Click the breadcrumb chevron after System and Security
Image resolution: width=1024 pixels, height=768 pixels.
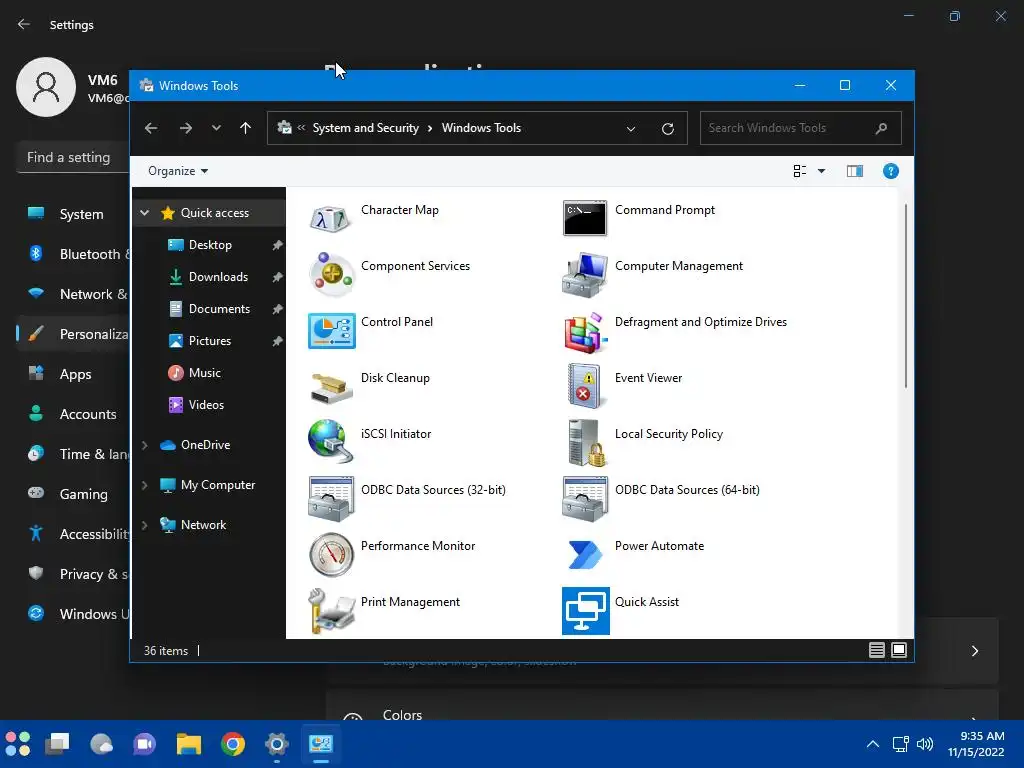(x=430, y=129)
